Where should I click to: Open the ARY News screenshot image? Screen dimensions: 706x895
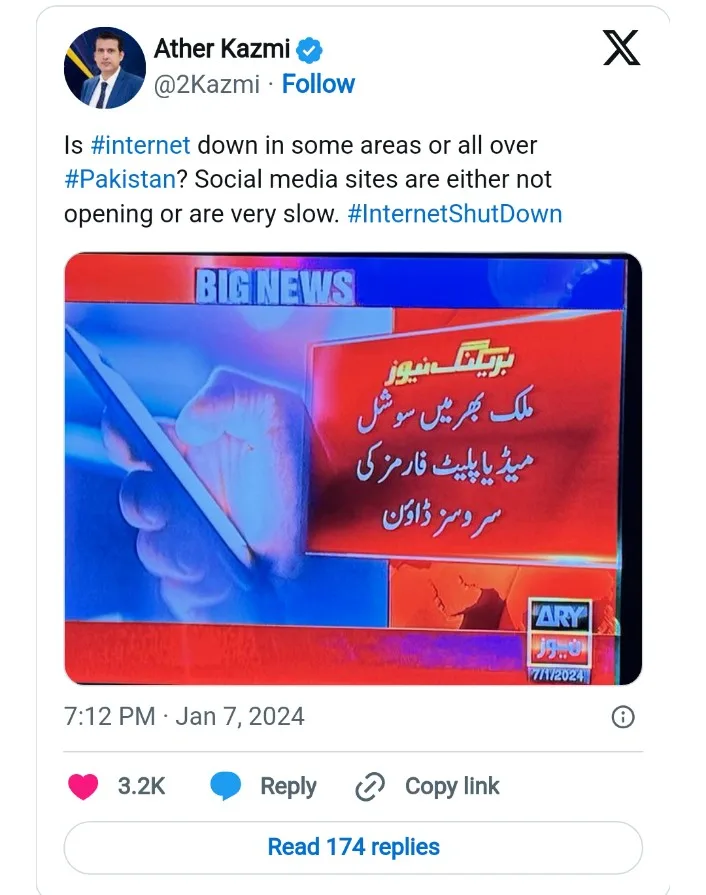(353, 469)
